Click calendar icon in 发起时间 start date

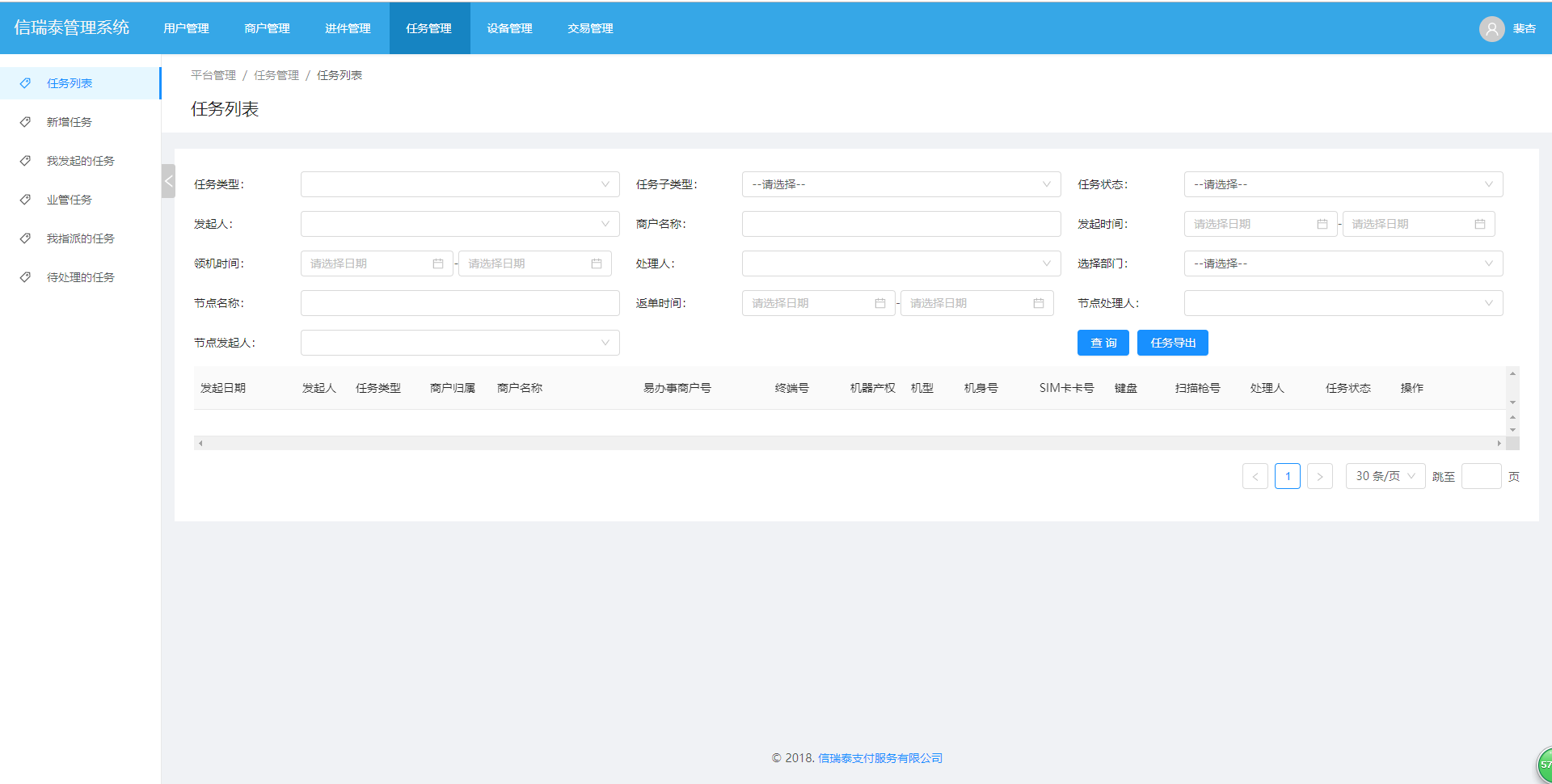tap(1322, 224)
